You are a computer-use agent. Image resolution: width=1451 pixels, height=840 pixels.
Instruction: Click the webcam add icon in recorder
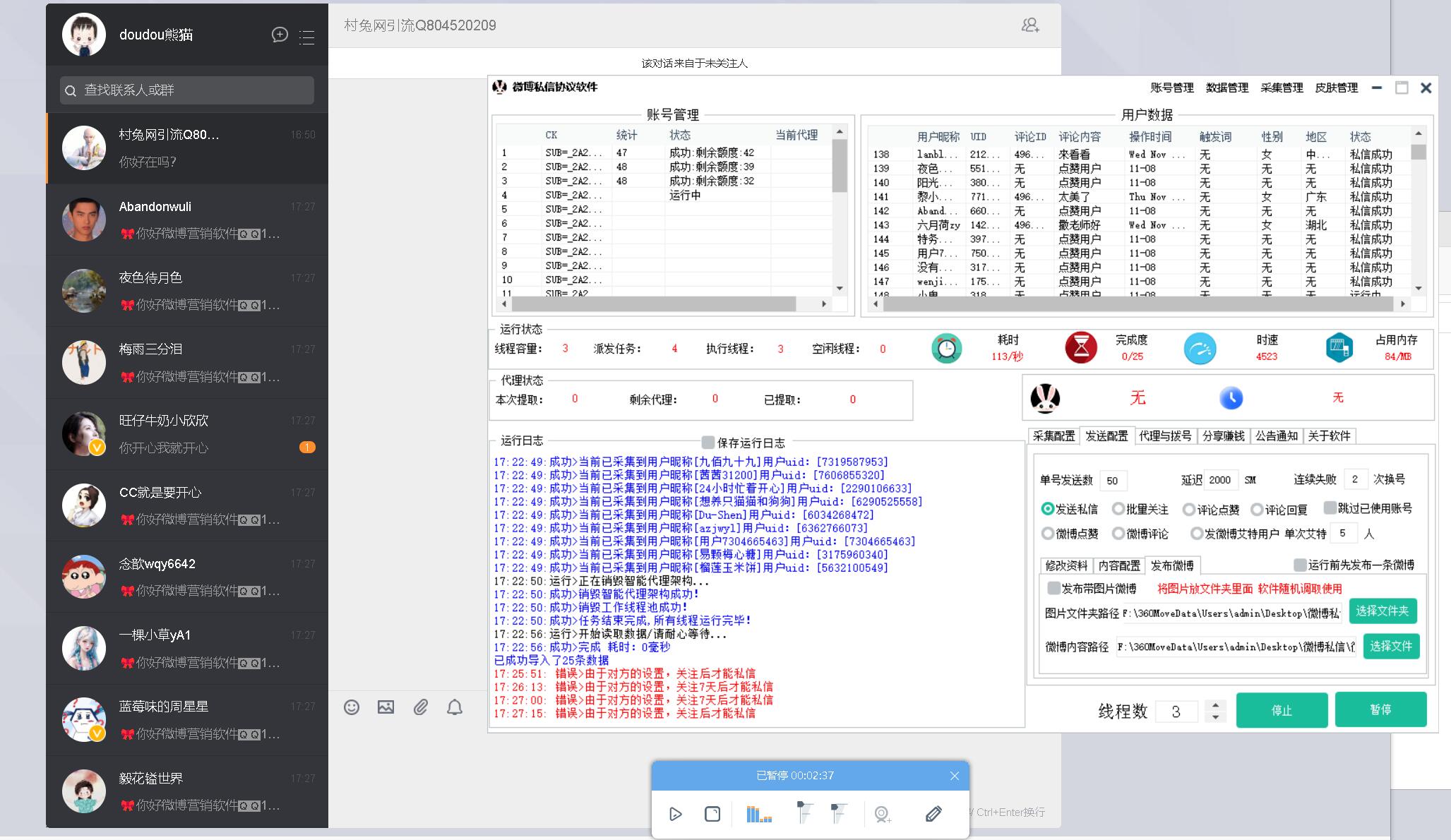(x=882, y=815)
